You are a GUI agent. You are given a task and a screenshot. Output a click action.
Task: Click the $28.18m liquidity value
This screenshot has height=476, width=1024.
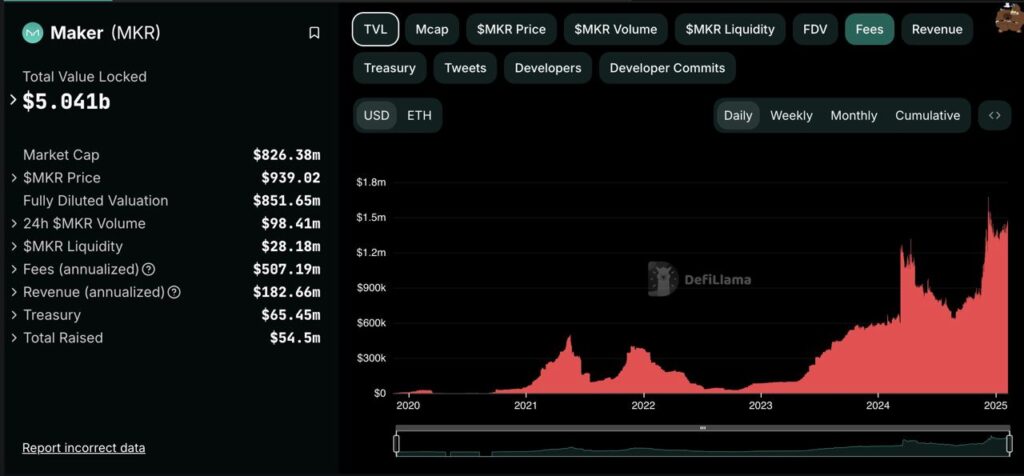point(291,246)
